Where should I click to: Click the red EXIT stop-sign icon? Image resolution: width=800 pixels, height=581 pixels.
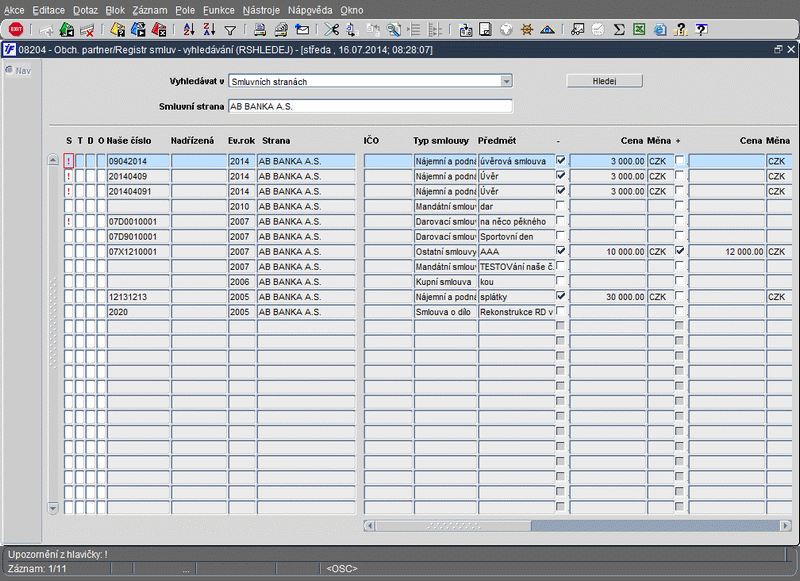tap(16, 30)
